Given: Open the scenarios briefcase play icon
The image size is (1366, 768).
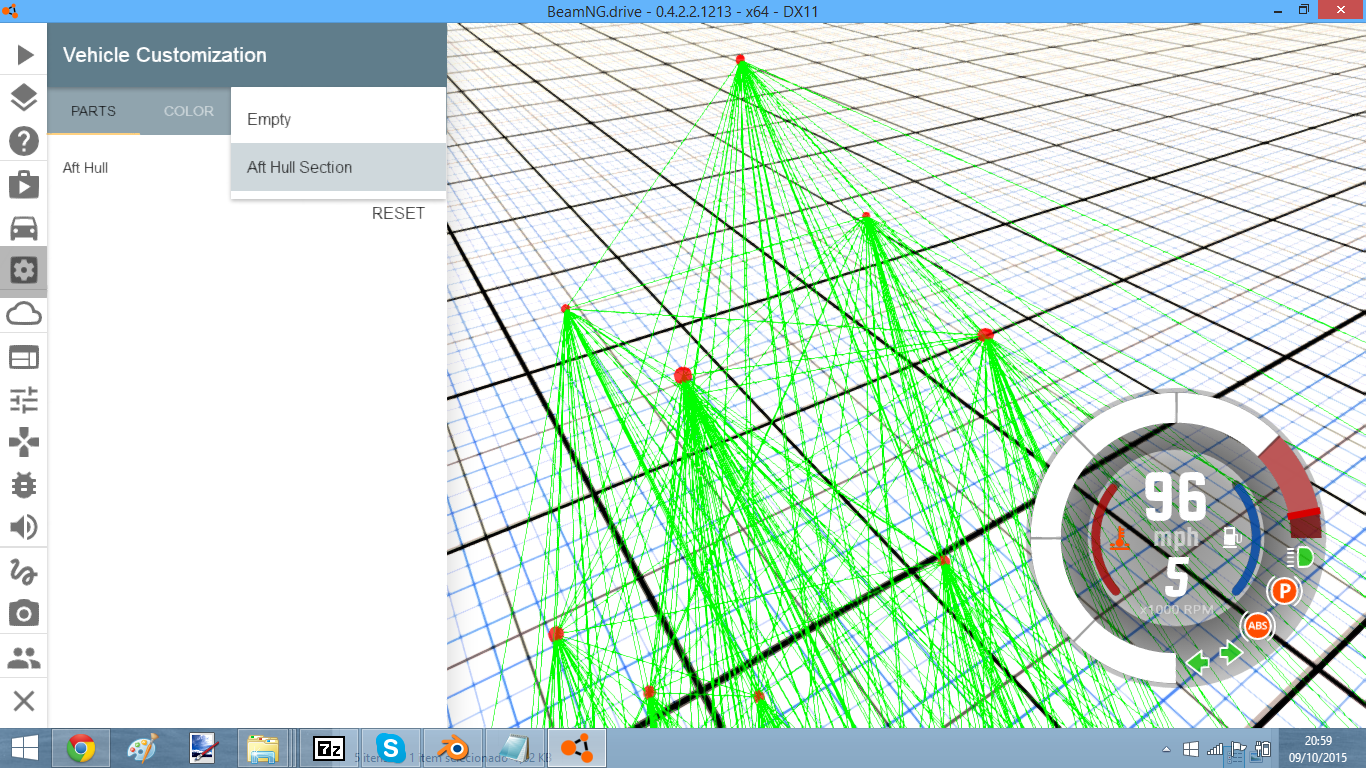Looking at the screenshot, I should click(24, 184).
